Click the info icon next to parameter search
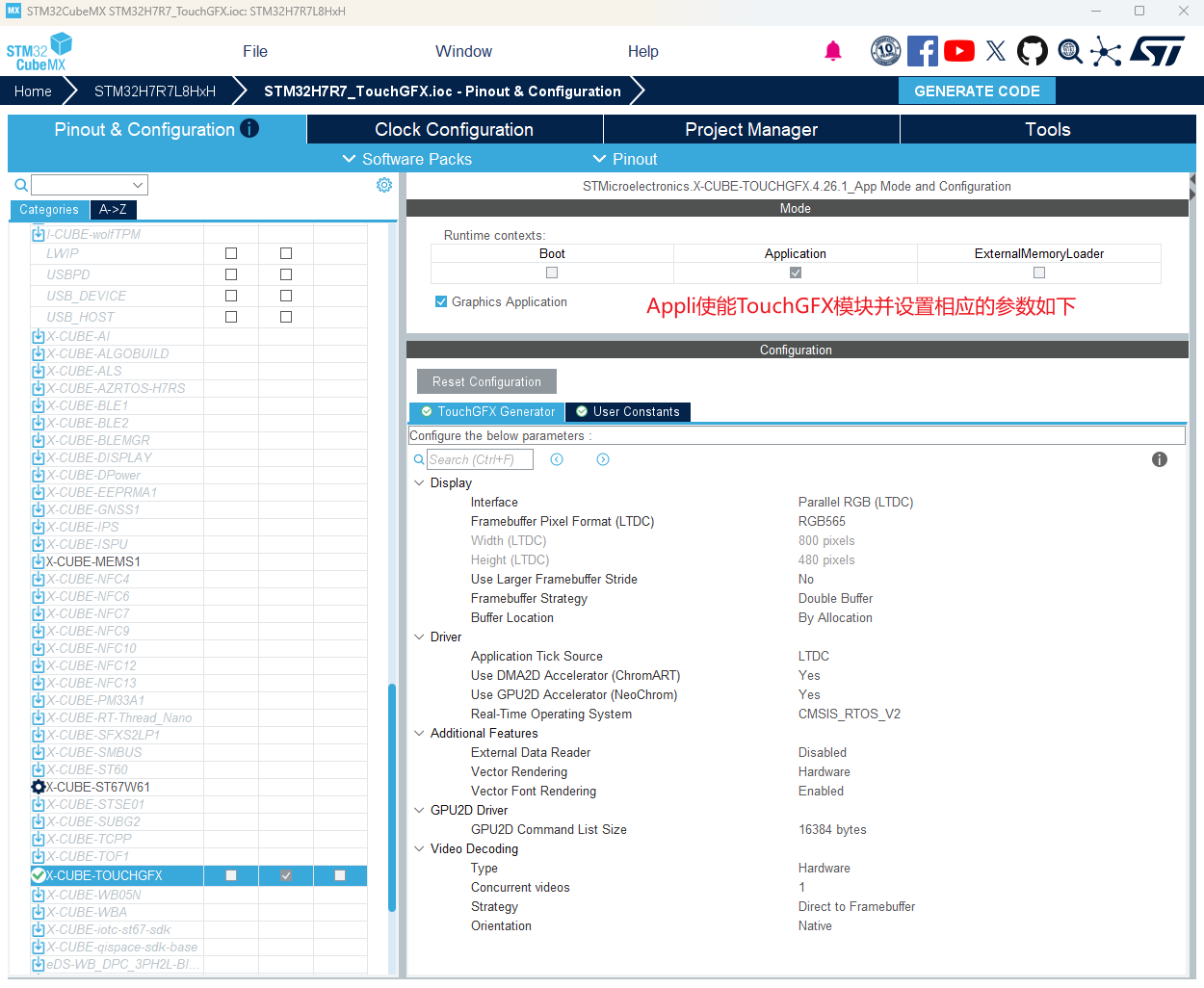This screenshot has height=988, width=1204. click(1160, 459)
